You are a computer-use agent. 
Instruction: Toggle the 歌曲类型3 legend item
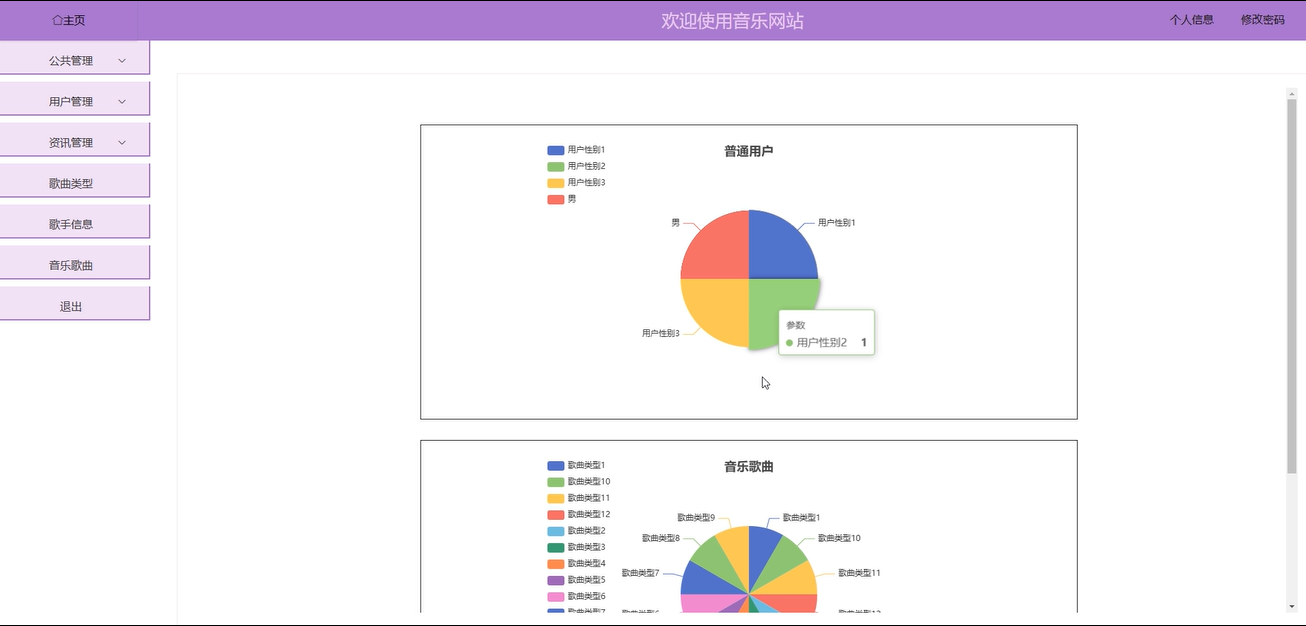click(x=576, y=547)
